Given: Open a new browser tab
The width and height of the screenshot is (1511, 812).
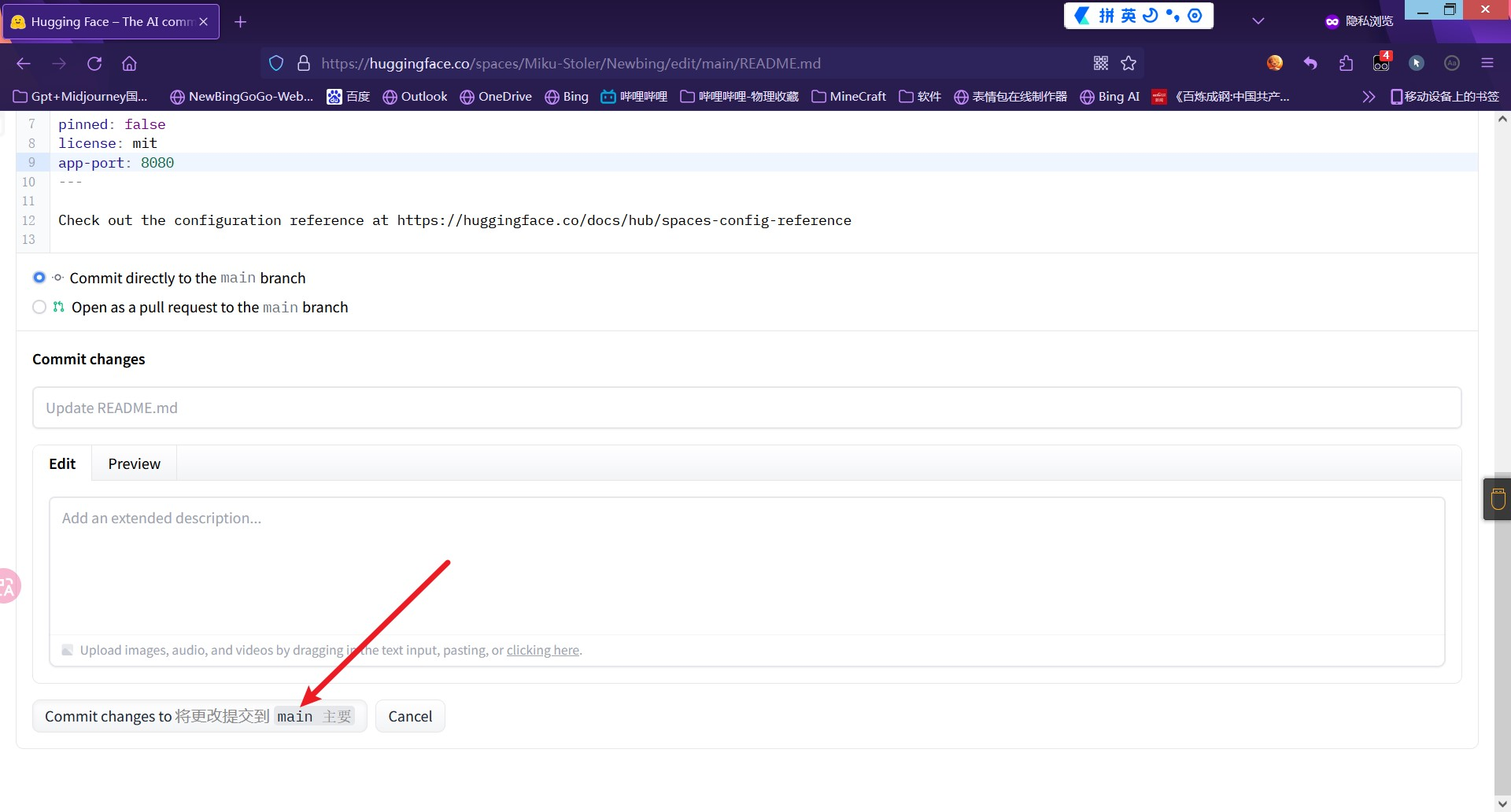Looking at the screenshot, I should coord(241,22).
